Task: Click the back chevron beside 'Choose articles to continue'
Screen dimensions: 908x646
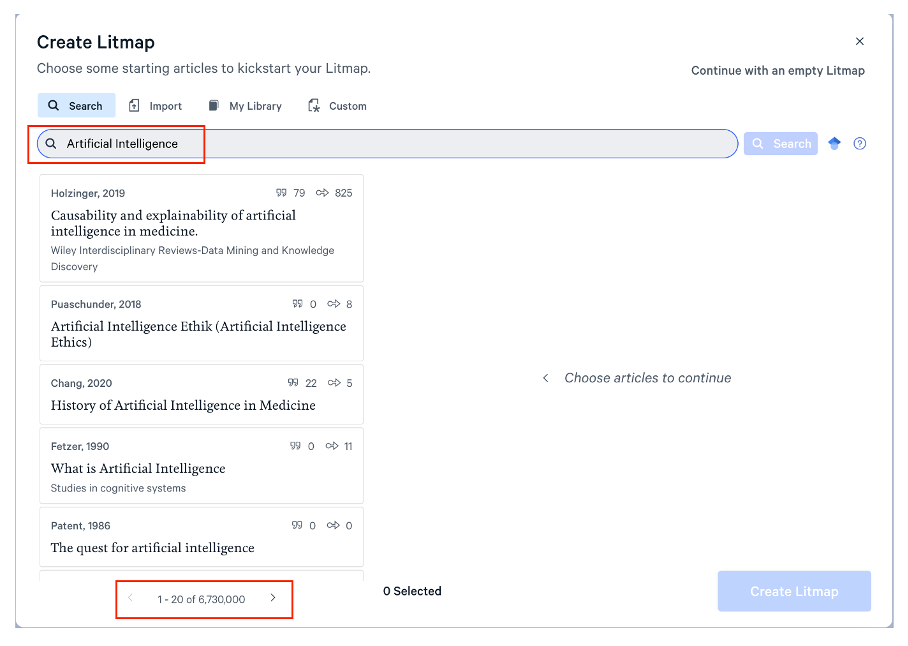Action: click(545, 378)
